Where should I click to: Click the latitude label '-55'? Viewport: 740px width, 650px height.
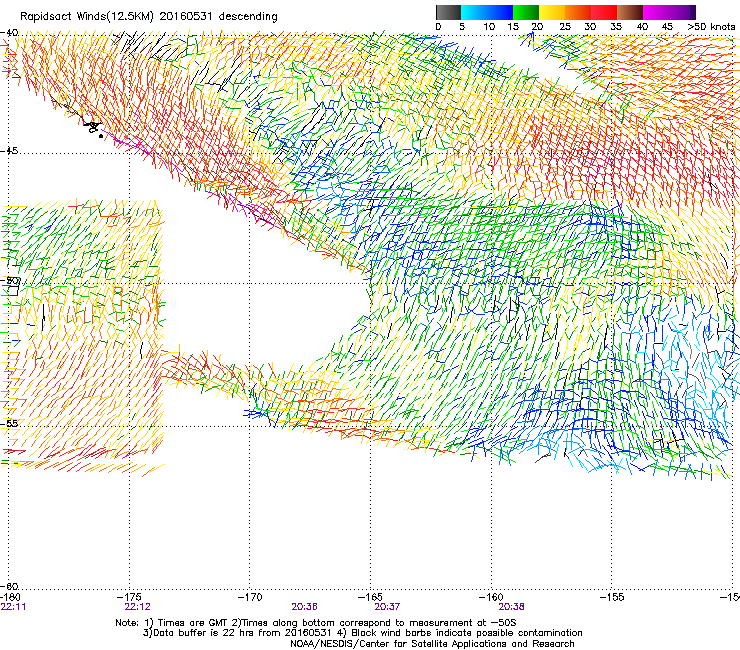pos(9,423)
